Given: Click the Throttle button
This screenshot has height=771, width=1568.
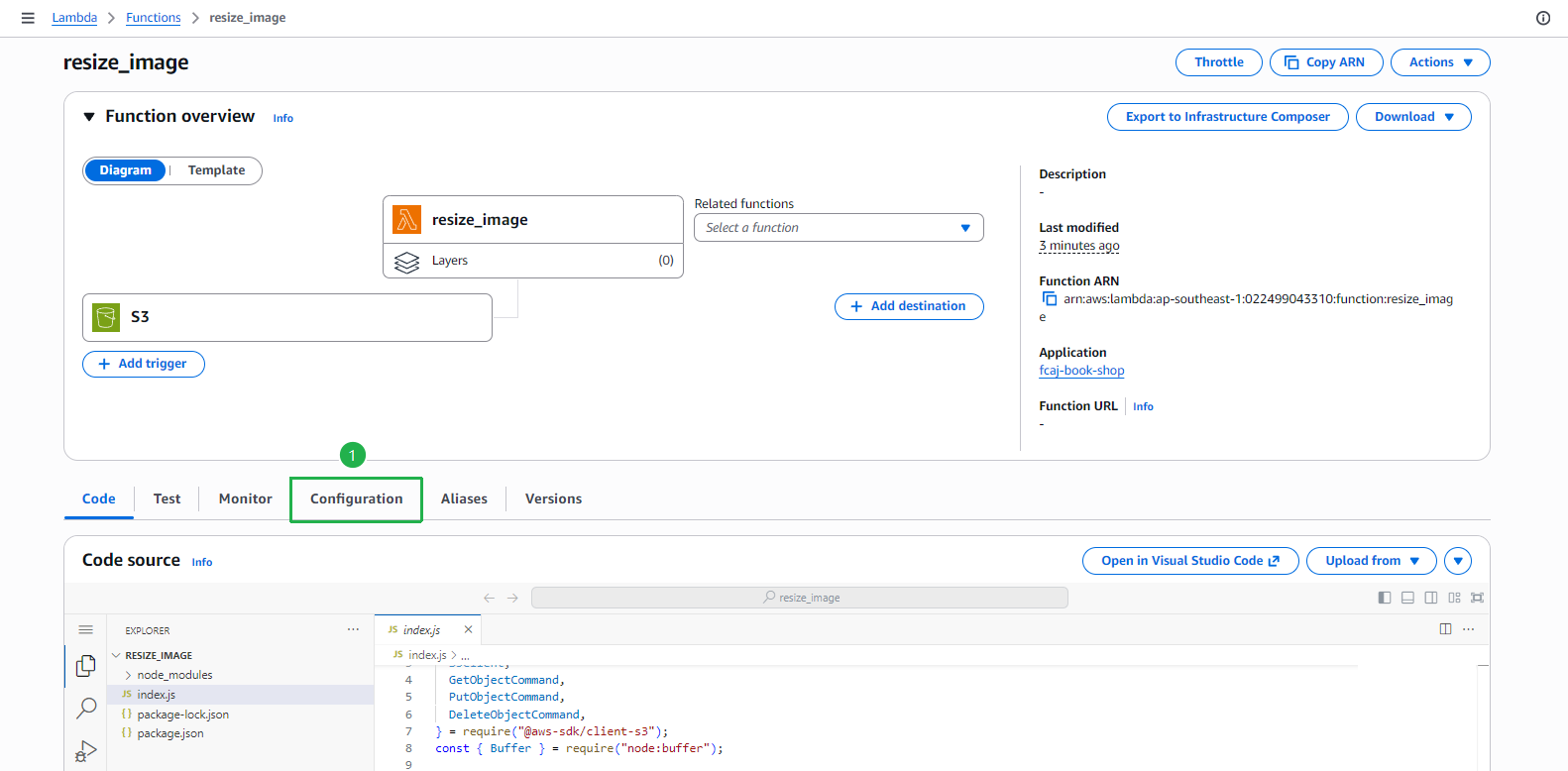Looking at the screenshot, I should [x=1219, y=62].
